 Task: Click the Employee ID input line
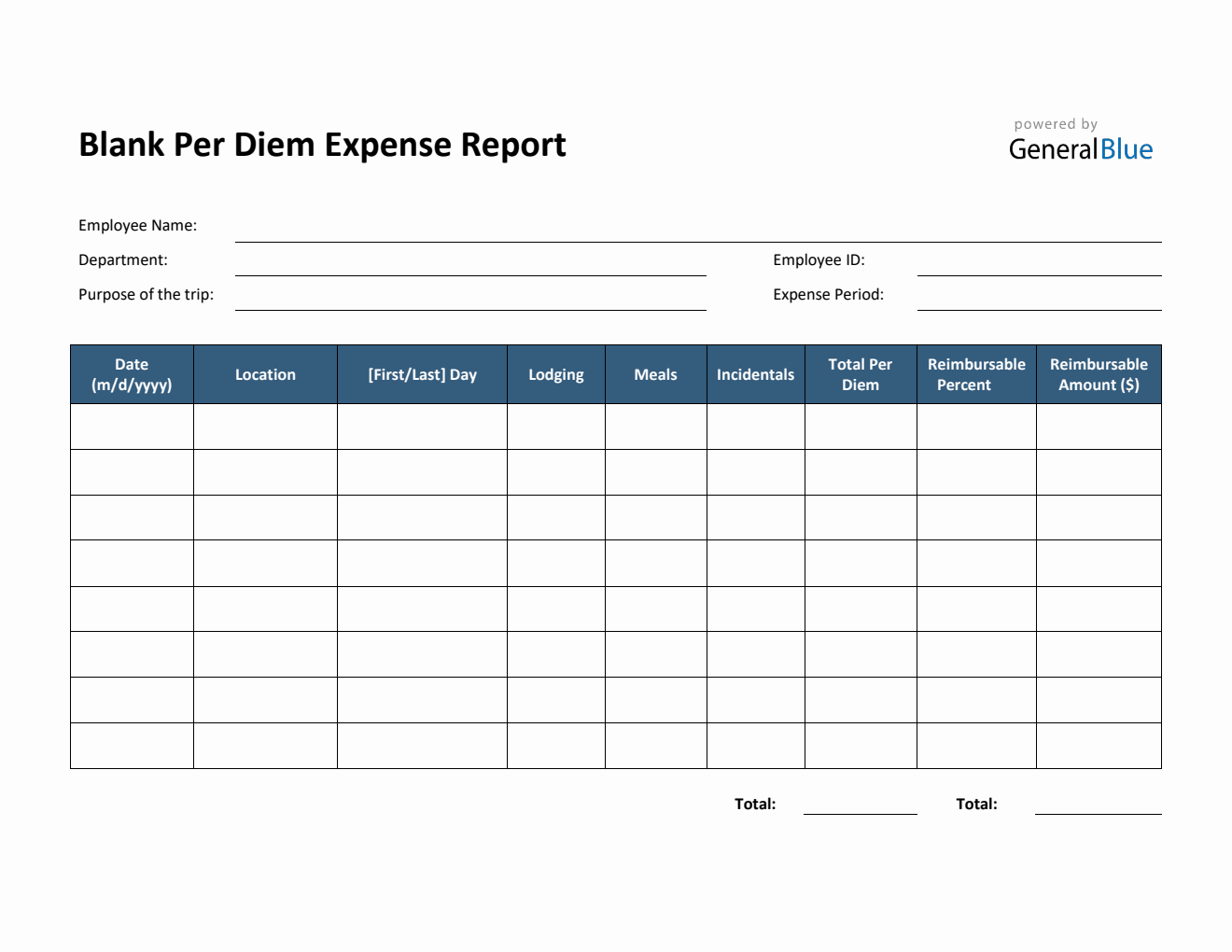1039,269
